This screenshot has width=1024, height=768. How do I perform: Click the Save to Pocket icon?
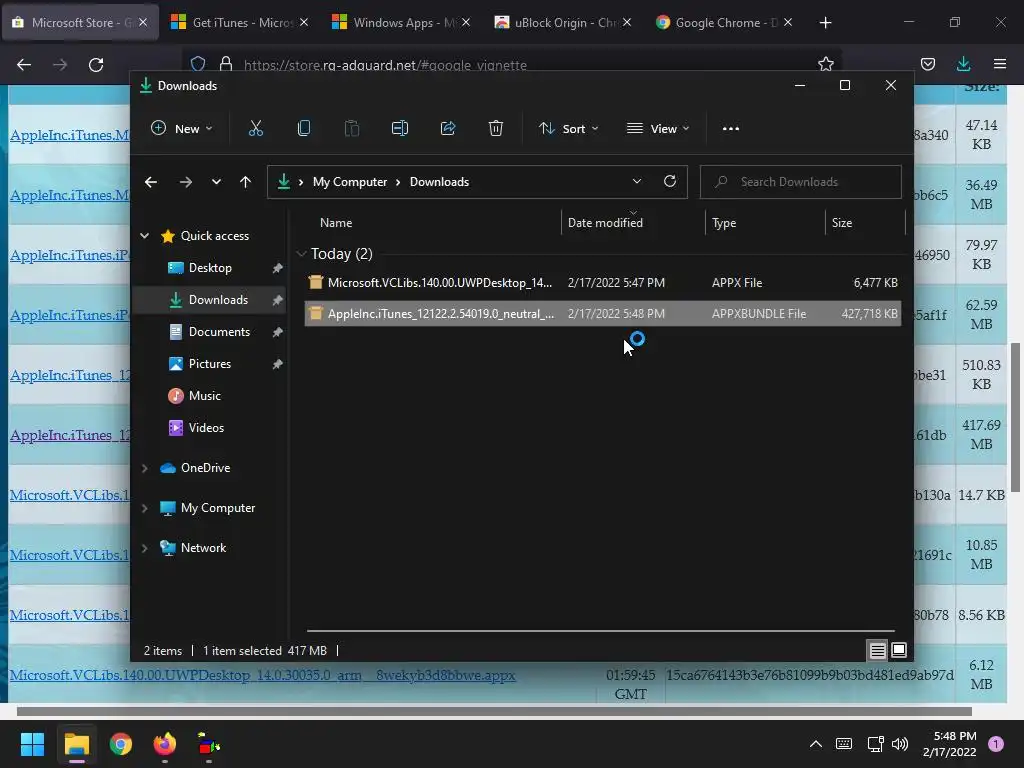928,64
